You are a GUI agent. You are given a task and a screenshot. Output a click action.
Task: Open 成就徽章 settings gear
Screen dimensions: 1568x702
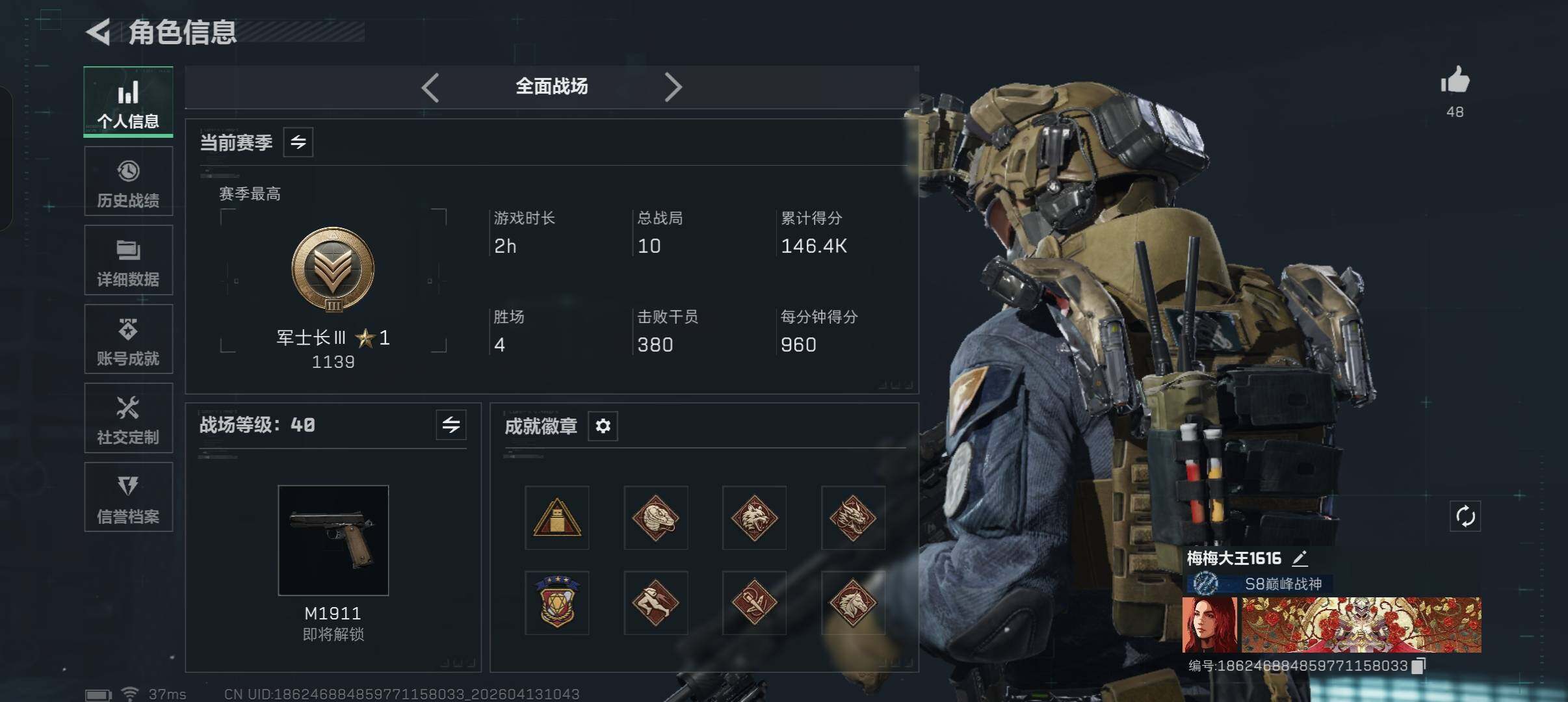point(603,426)
